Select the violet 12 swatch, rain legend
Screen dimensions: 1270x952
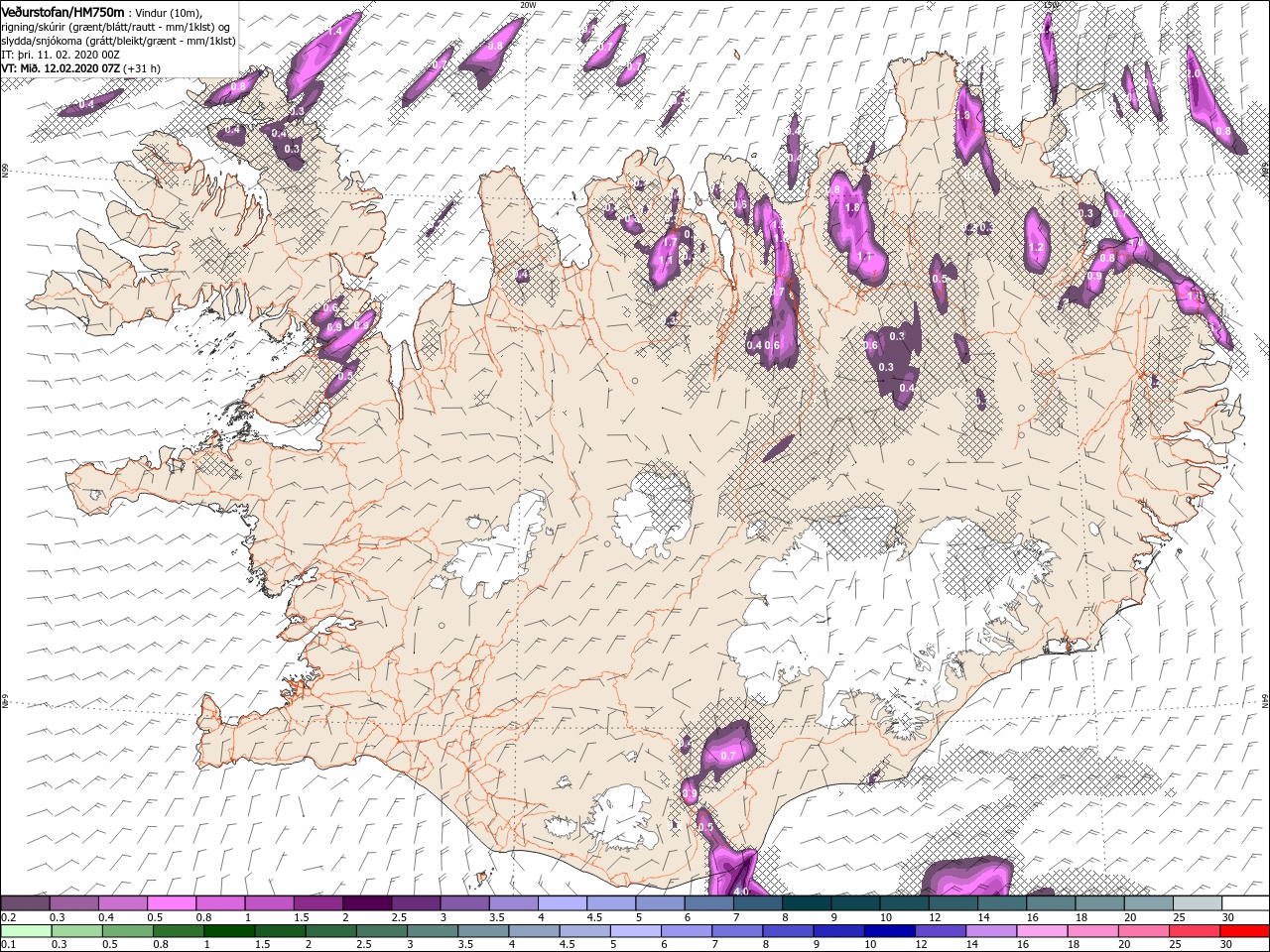(x=939, y=931)
